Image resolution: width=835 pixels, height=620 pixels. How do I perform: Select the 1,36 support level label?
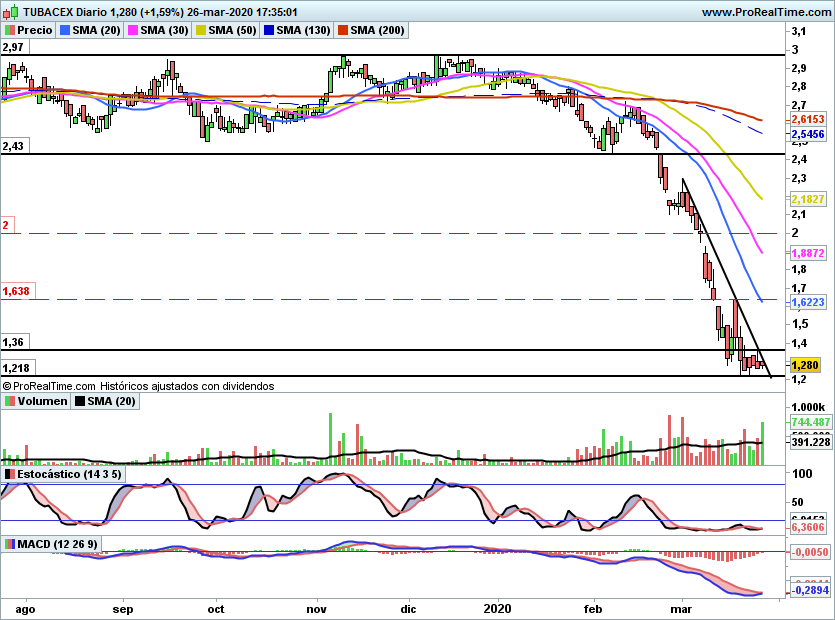13,341
